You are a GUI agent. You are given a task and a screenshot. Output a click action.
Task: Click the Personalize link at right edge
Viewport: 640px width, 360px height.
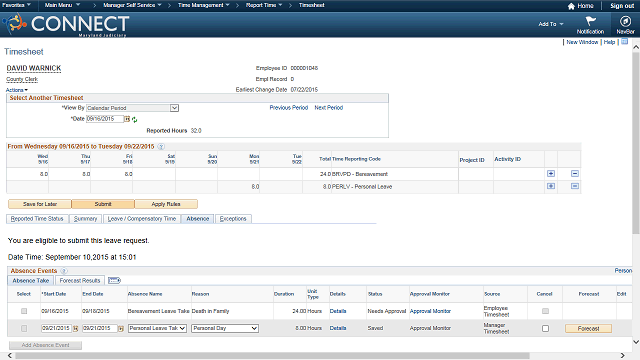pos(623,271)
